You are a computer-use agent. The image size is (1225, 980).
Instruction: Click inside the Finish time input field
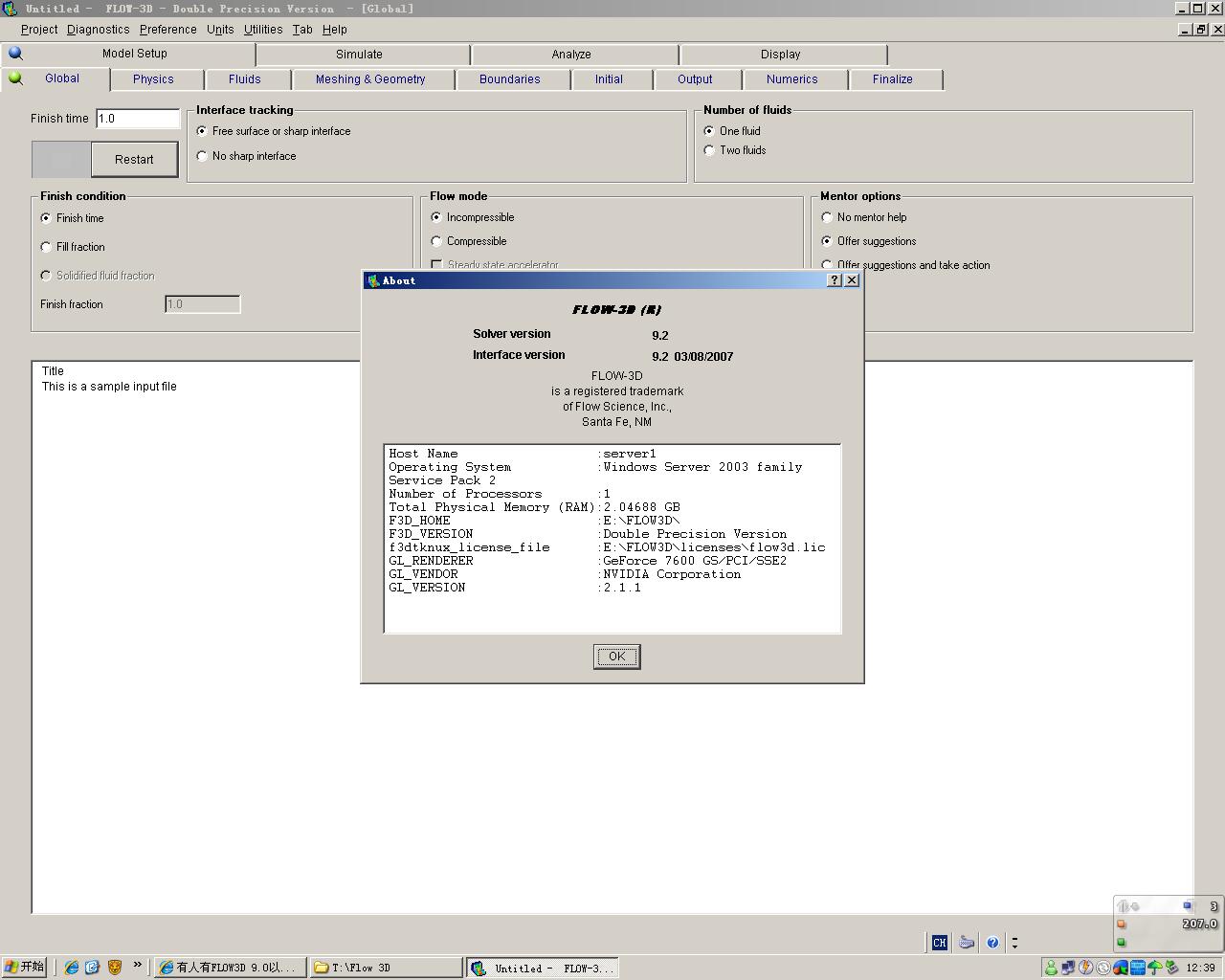[137, 118]
